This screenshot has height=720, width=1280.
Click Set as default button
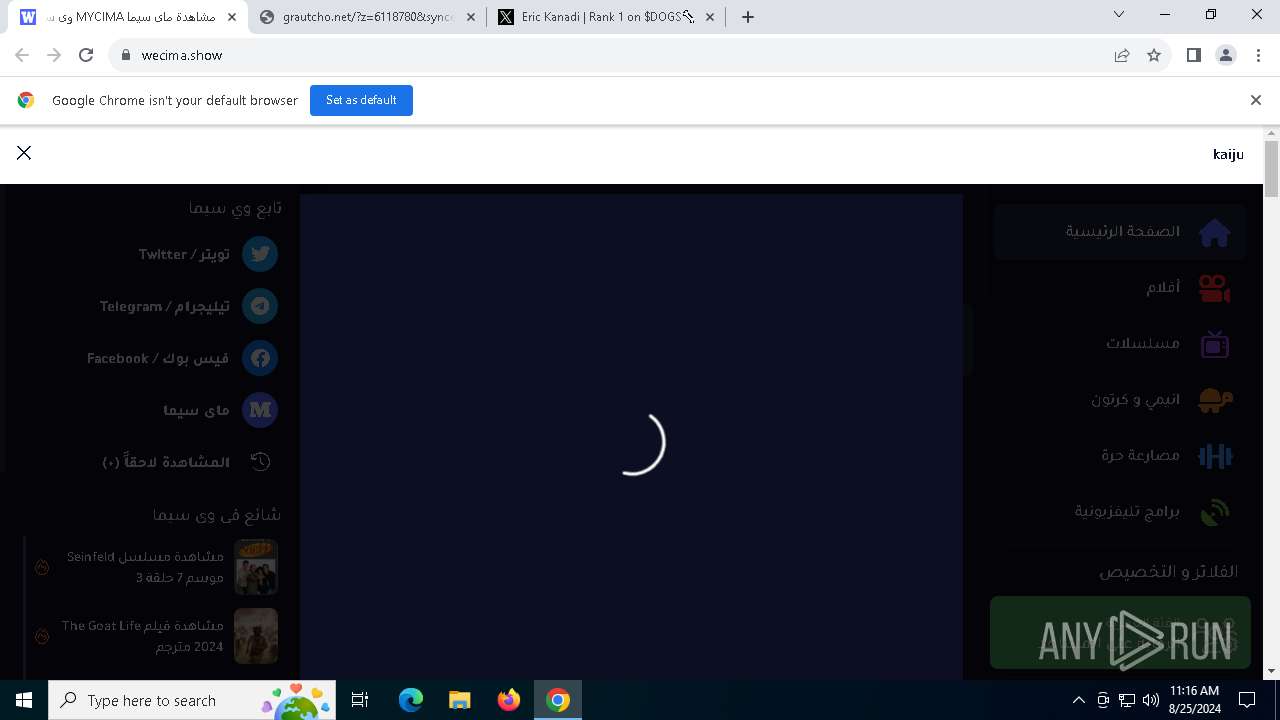361,100
